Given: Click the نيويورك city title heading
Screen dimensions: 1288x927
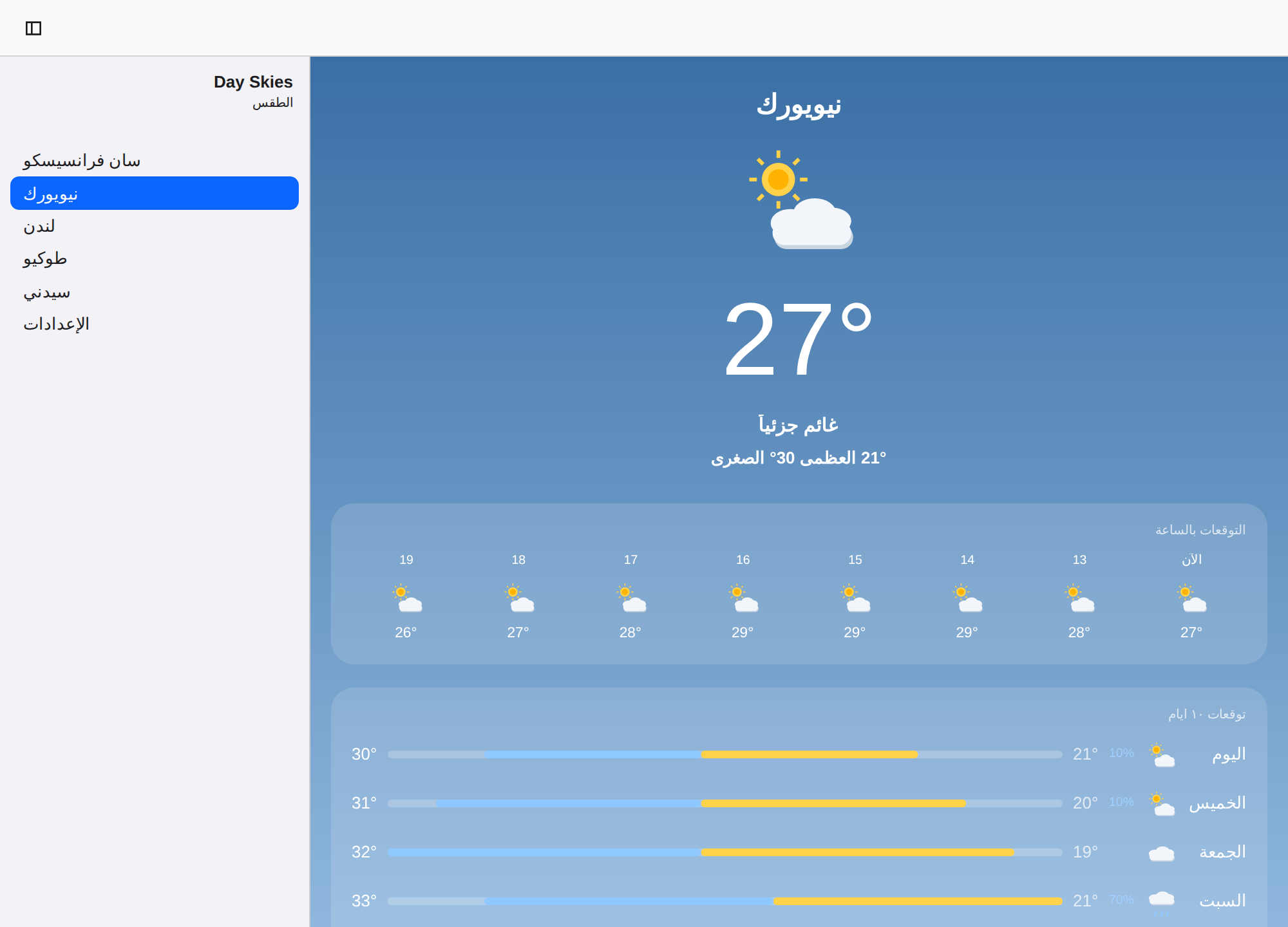Looking at the screenshot, I should (x=799, y=105).
